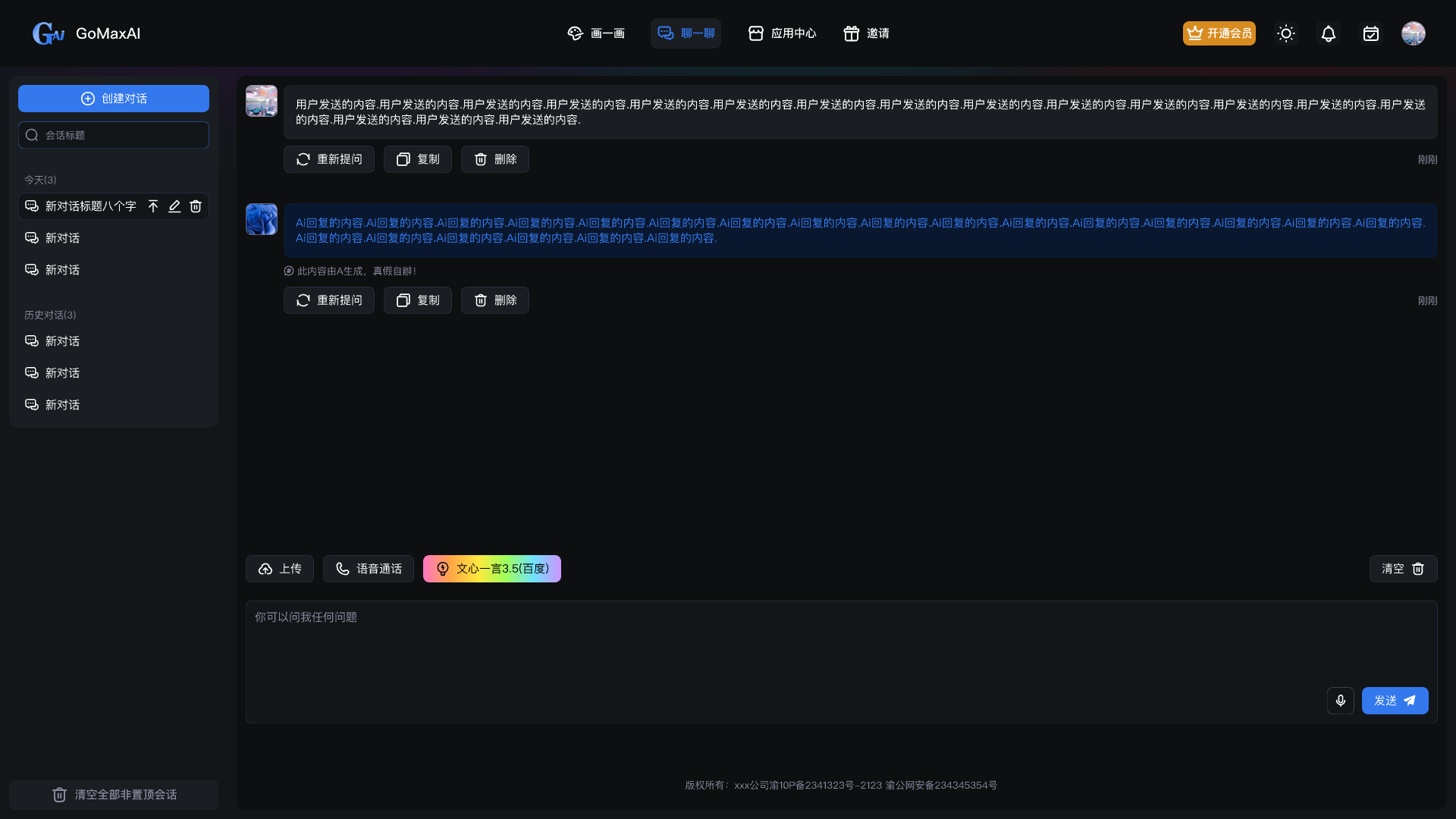Open user profile avatar in header
Image resolution: width=1456 pixels, height=819 pixels.
[1413, 33]
